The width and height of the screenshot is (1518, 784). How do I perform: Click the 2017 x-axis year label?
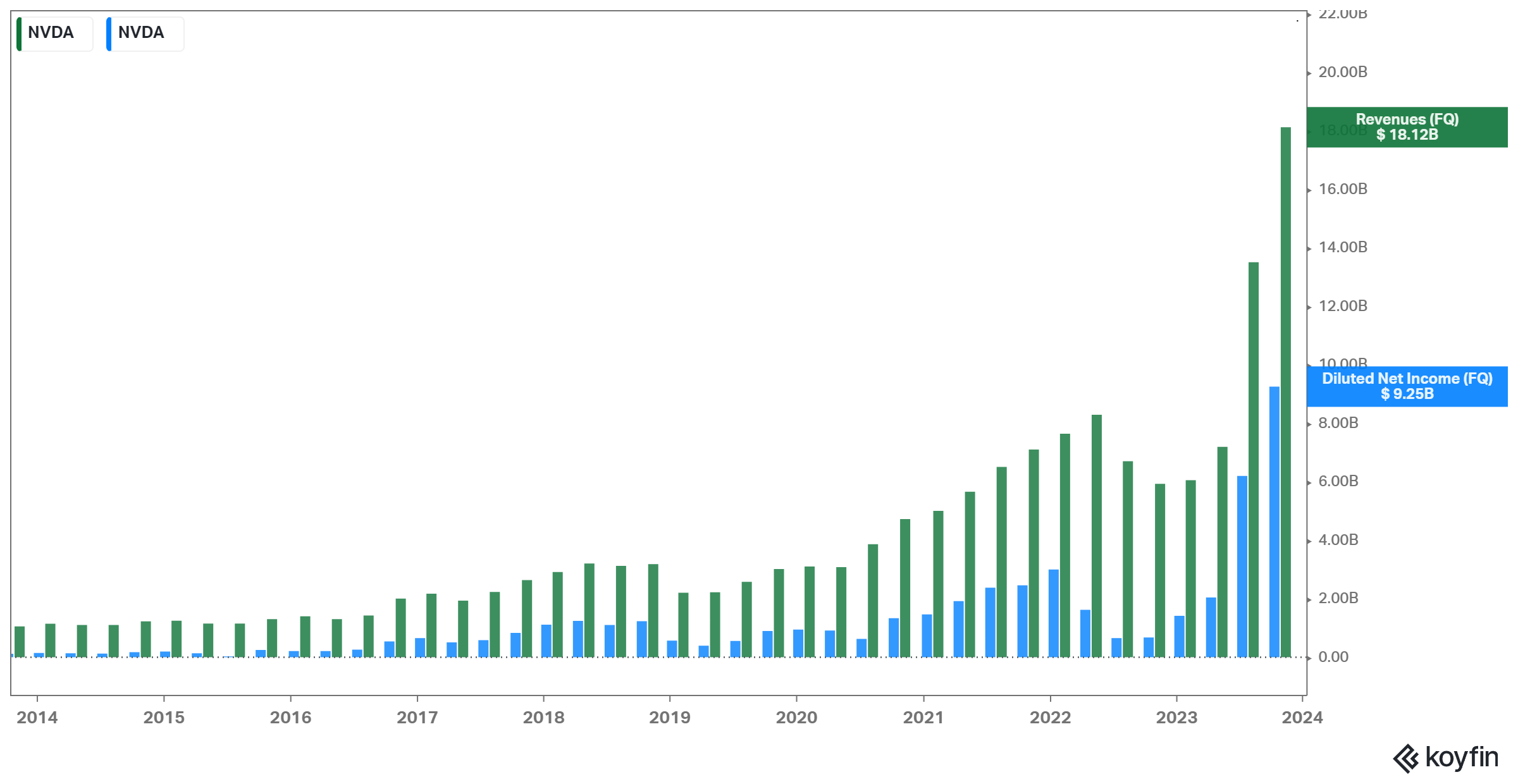click(x=417, y=718)
